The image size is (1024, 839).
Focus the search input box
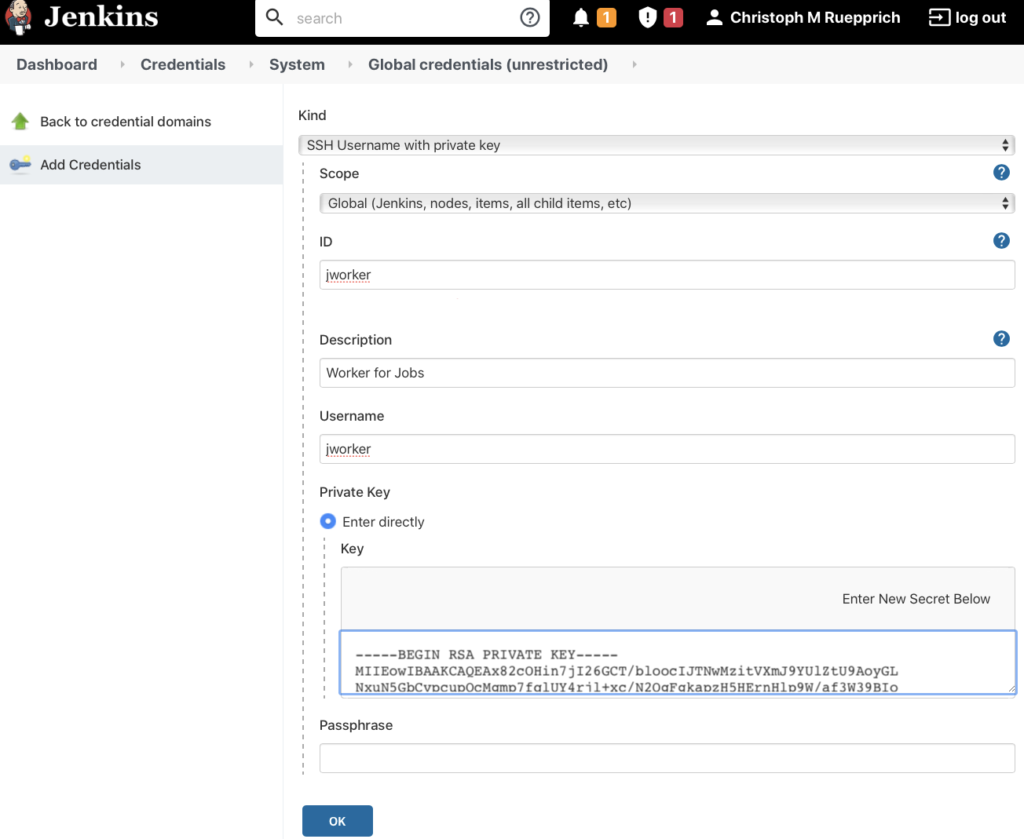pyautogui.click(x=402, y=18)
